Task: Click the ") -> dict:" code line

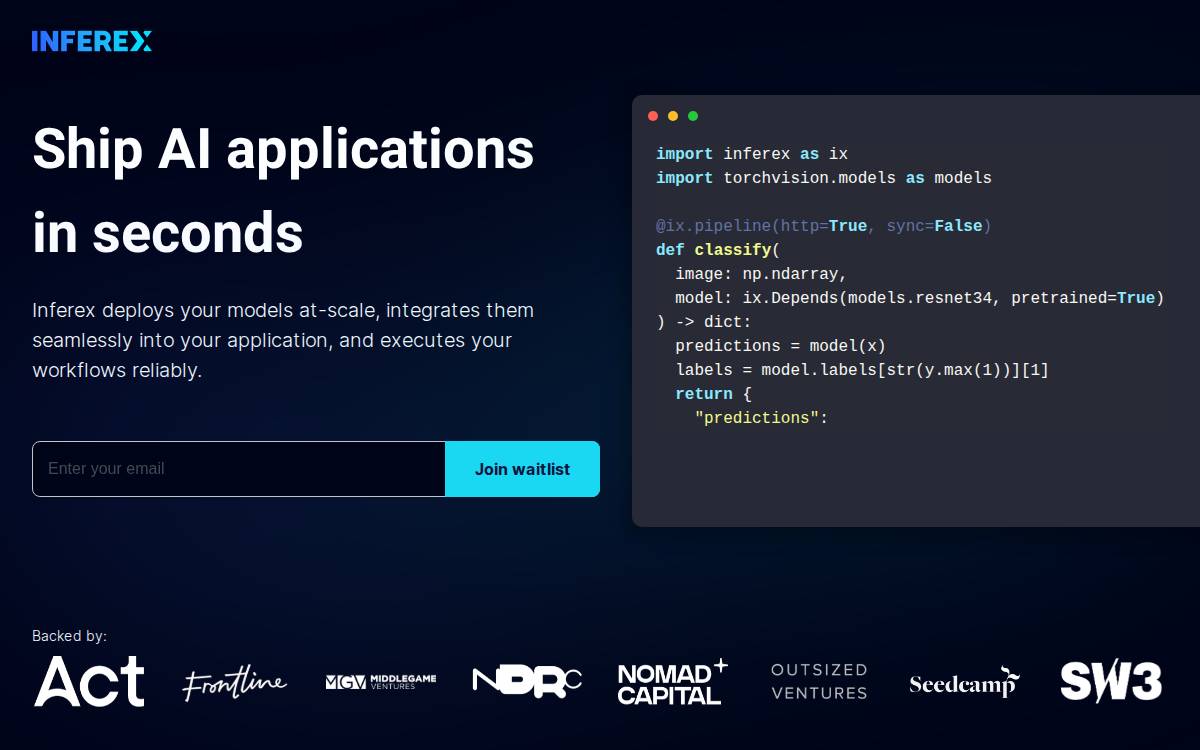Action: click(704, 322)
